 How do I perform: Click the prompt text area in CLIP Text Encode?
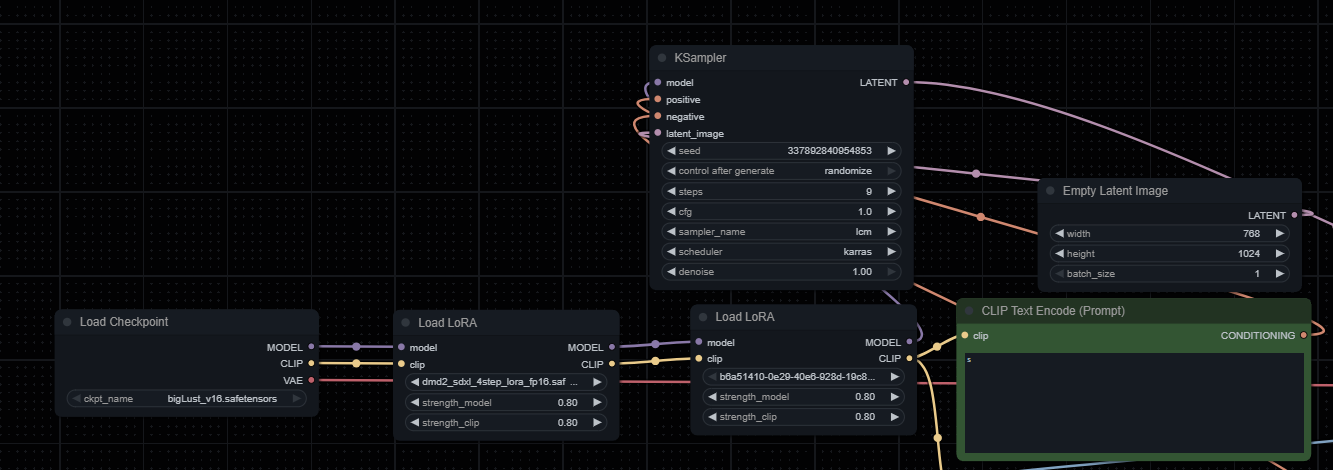(x=1134, y=402)
